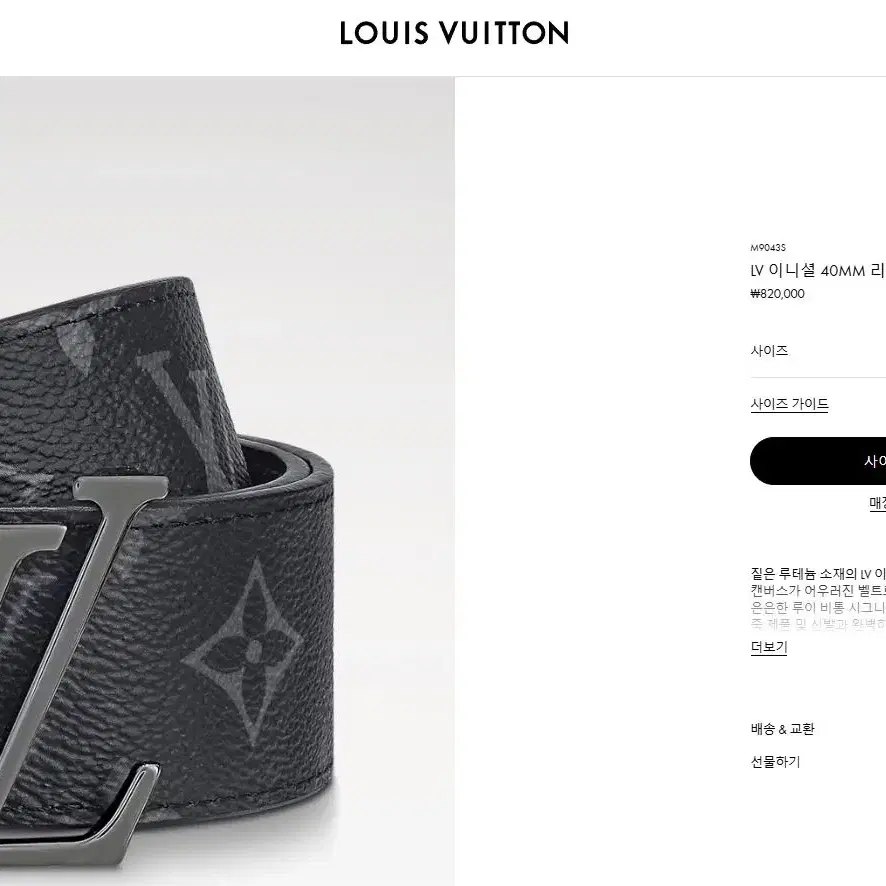Open the 사이즈 가이드 link
Viewport: 886px width, 886px height.
(x=789, y=404)
